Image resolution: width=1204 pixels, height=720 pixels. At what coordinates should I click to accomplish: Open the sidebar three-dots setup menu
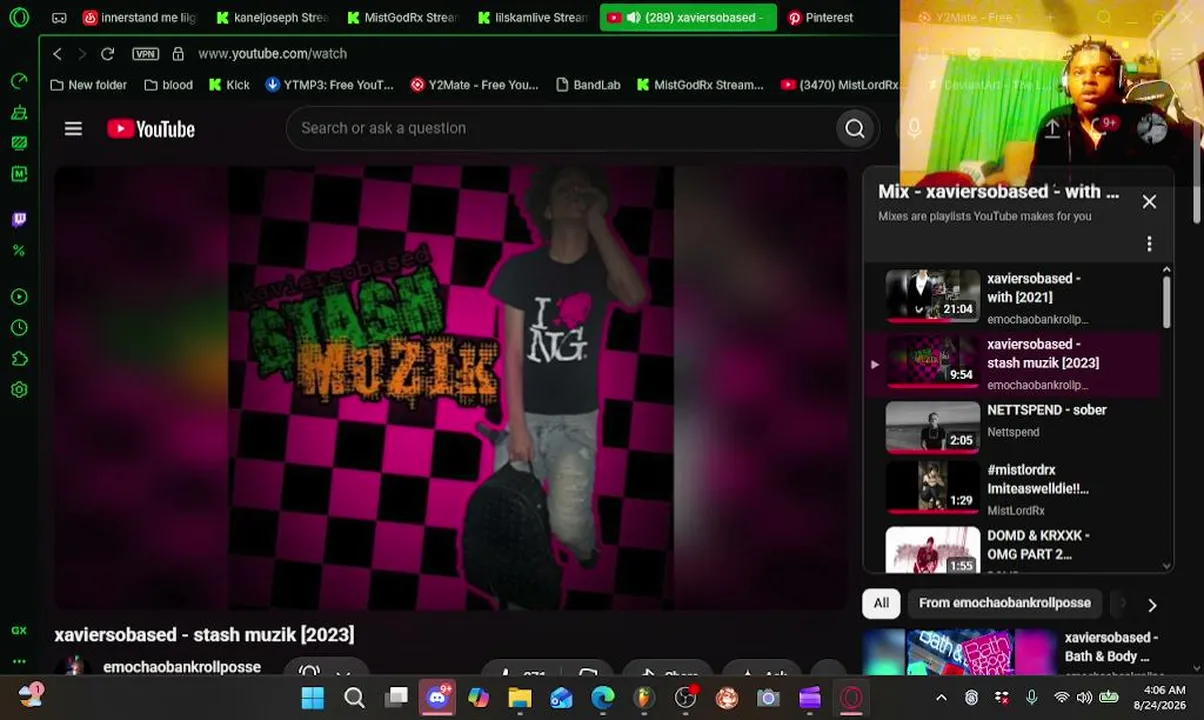click(19, 661)
